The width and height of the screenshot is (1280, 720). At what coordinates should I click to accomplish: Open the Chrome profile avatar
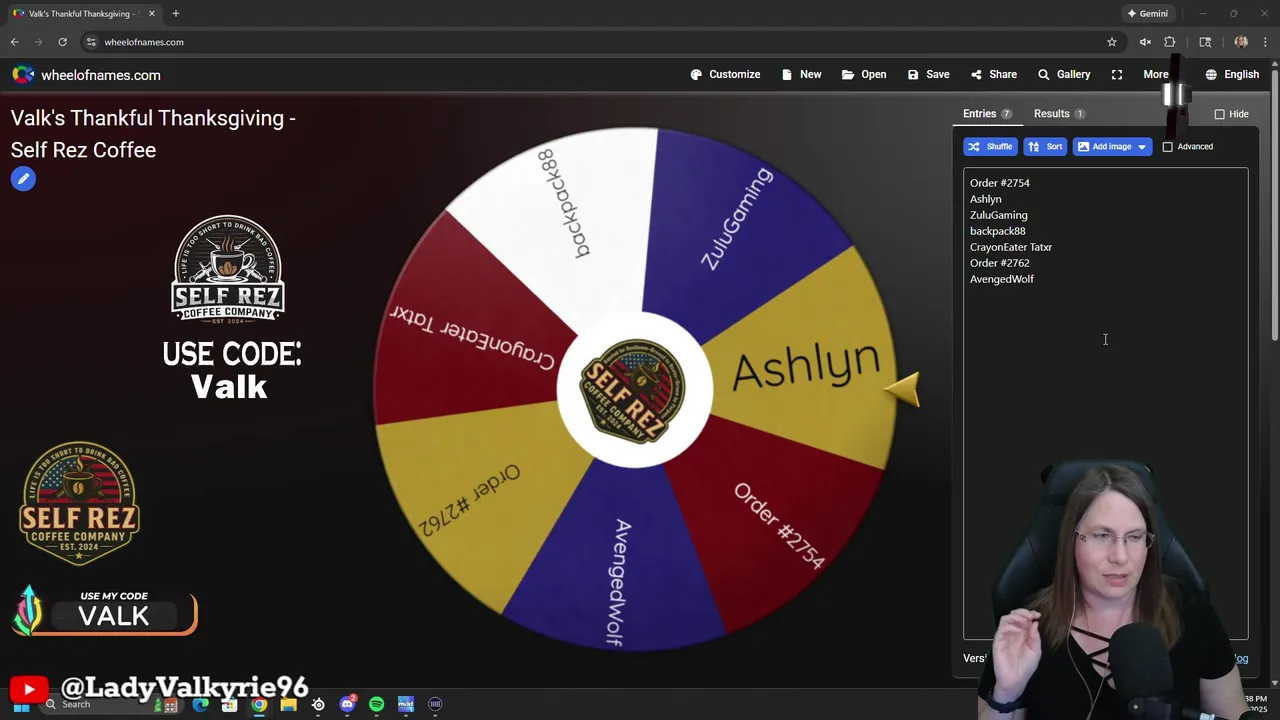click(x=1241, y=42)
